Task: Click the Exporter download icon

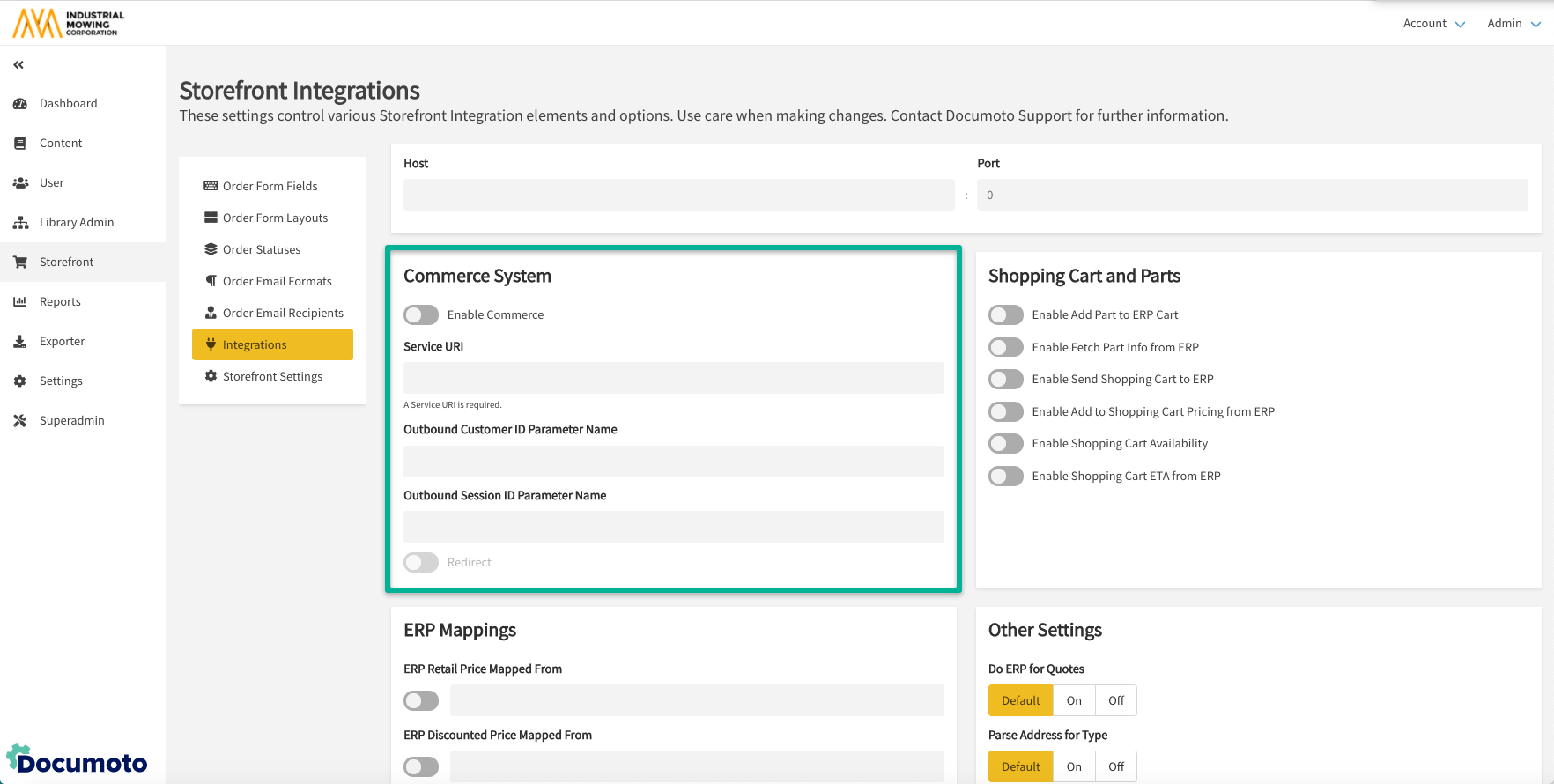Action: click(20, 342)
